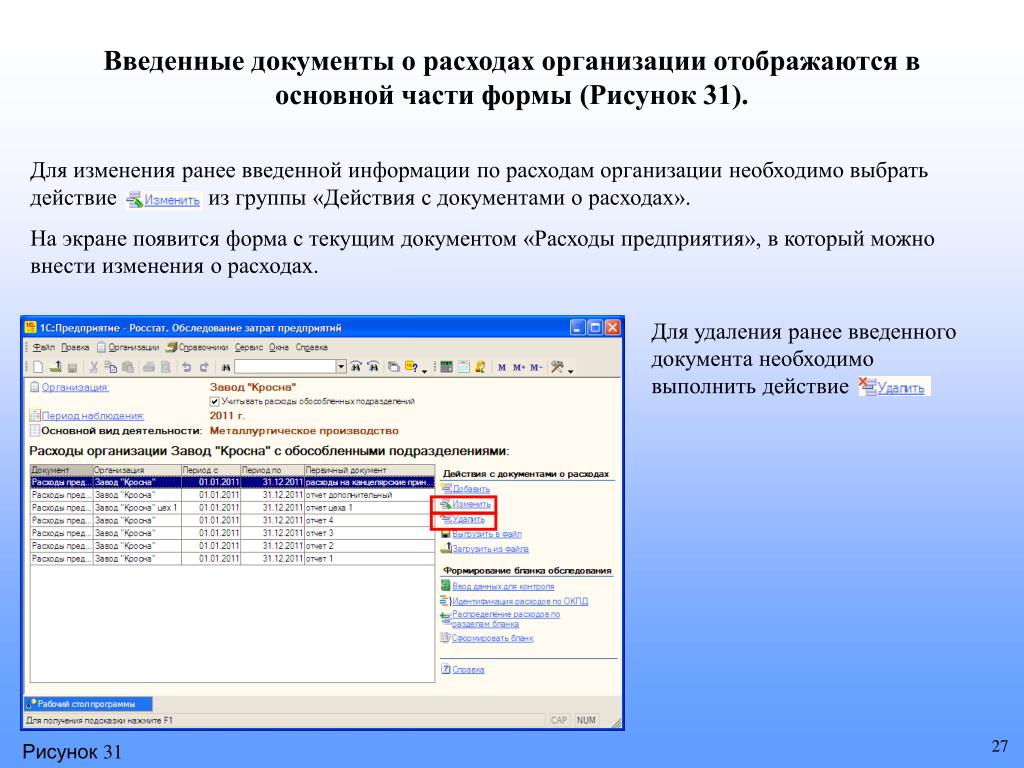Open the Организации menu

128,347
